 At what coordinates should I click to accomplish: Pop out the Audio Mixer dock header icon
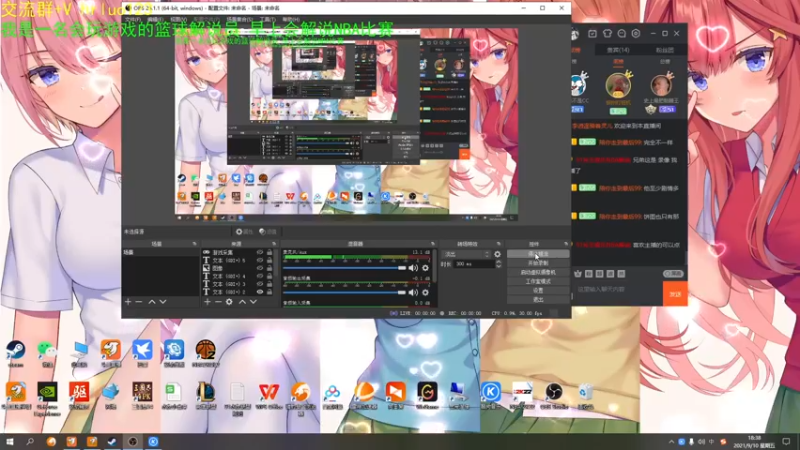pos(433,244)
